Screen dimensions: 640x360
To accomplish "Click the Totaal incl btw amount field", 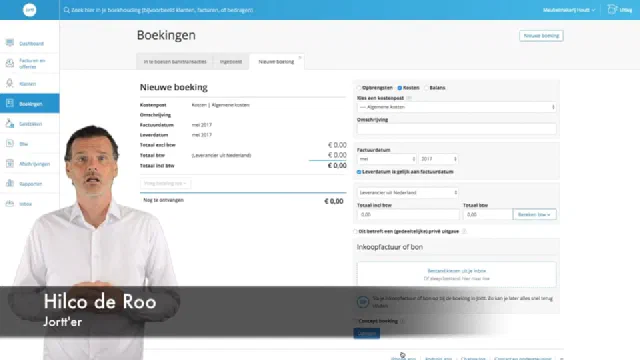I will pyautogui.click(x=408, y=214).
